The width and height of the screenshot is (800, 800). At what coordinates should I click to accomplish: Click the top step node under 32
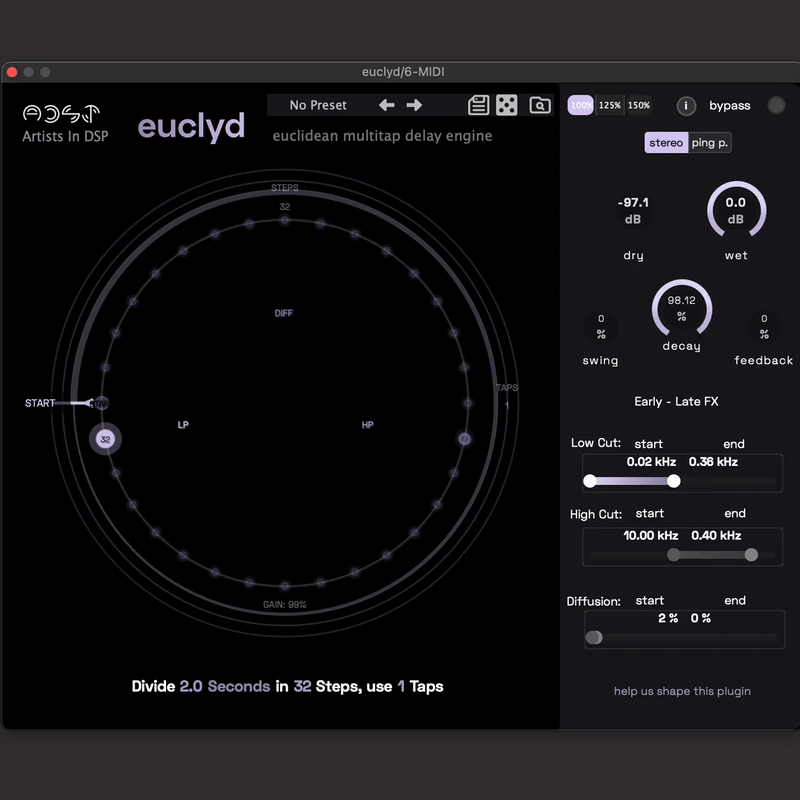[285, 220]
